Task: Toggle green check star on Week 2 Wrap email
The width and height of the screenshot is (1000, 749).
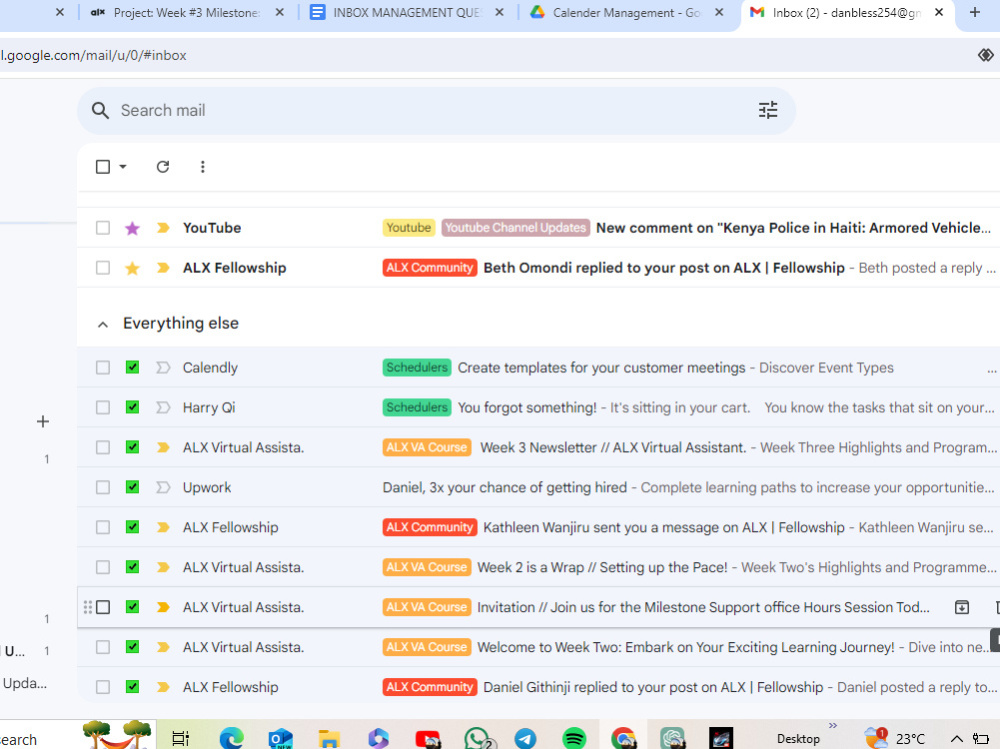Action: pos(132,567)
